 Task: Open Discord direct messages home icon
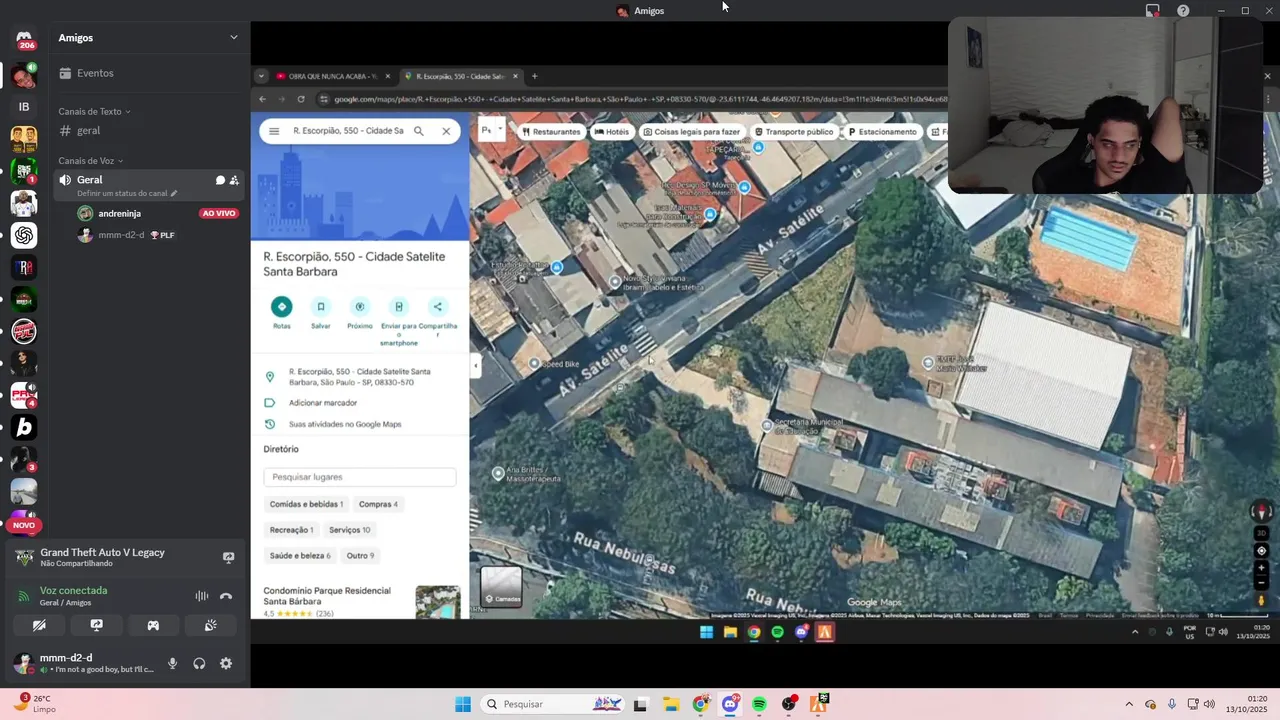pyautogui.click(x=24, y=39)
